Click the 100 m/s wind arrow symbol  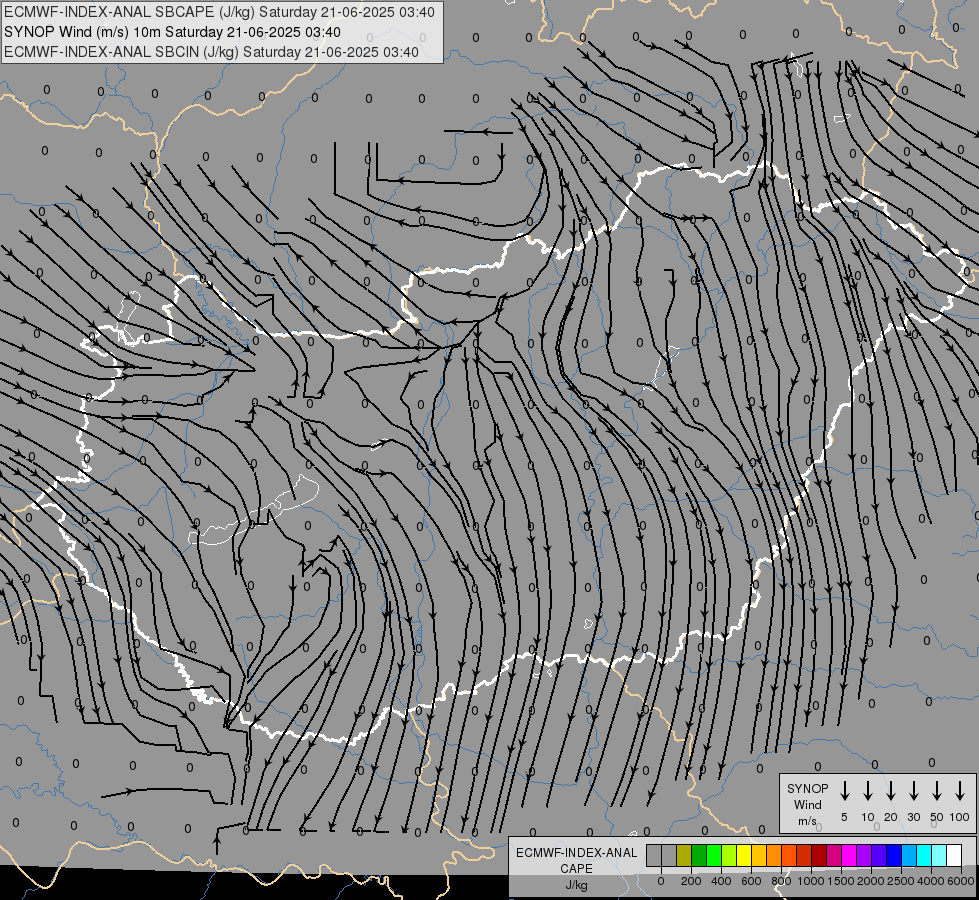(960, 791)
